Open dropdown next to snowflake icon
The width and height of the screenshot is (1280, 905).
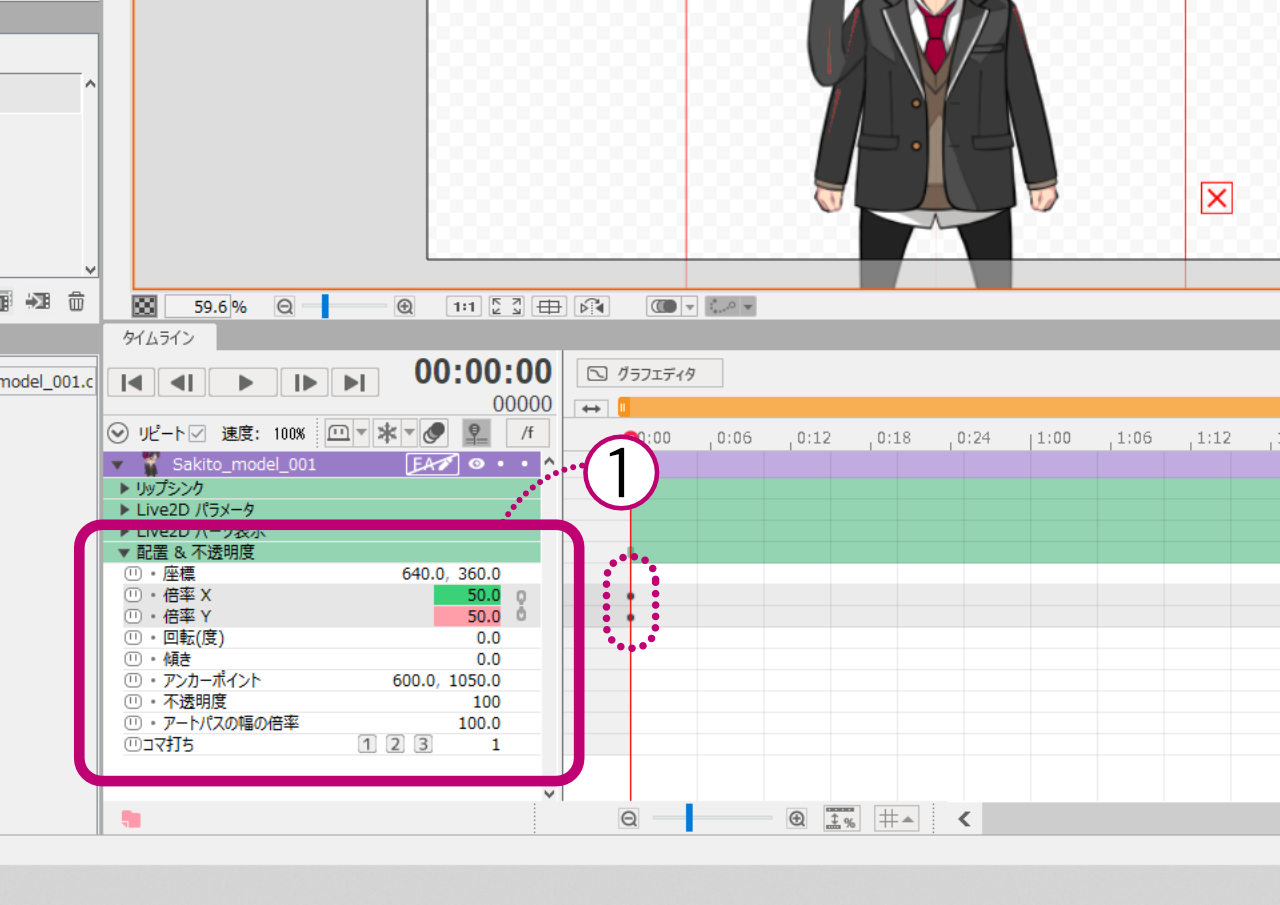click(409, 433)
